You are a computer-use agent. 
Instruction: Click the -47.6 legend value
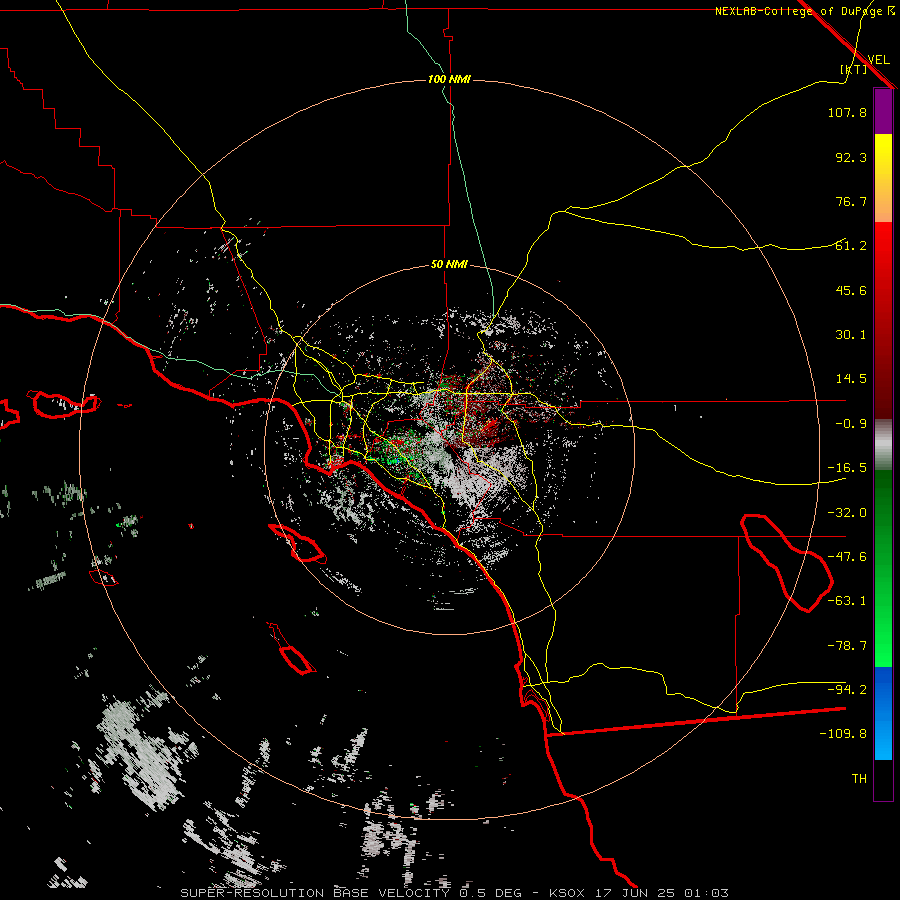click(847, 557)
